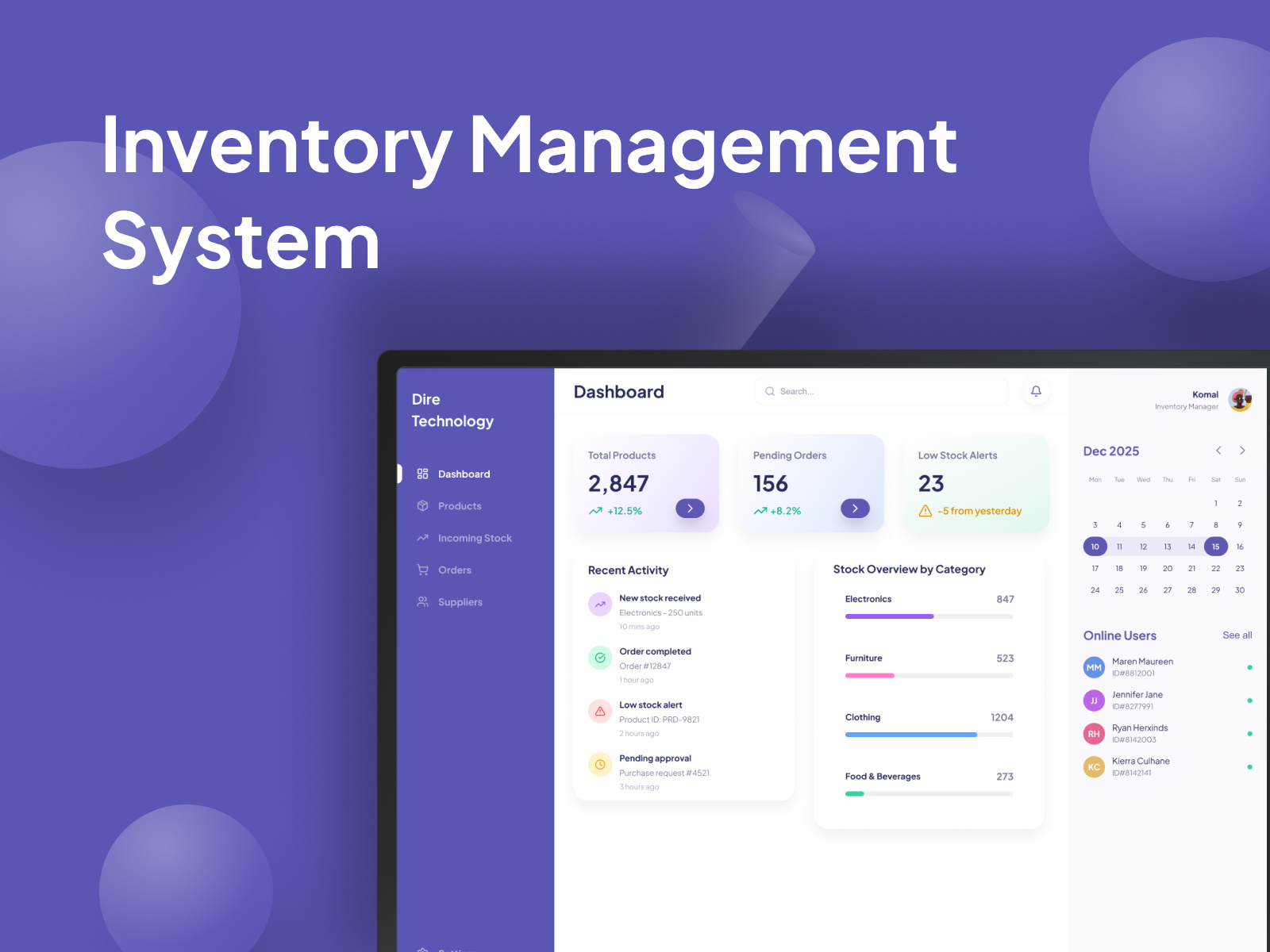Open Pending Orders details via chevron
Screen dimensions: 1270x952
(x=855, y=509)
